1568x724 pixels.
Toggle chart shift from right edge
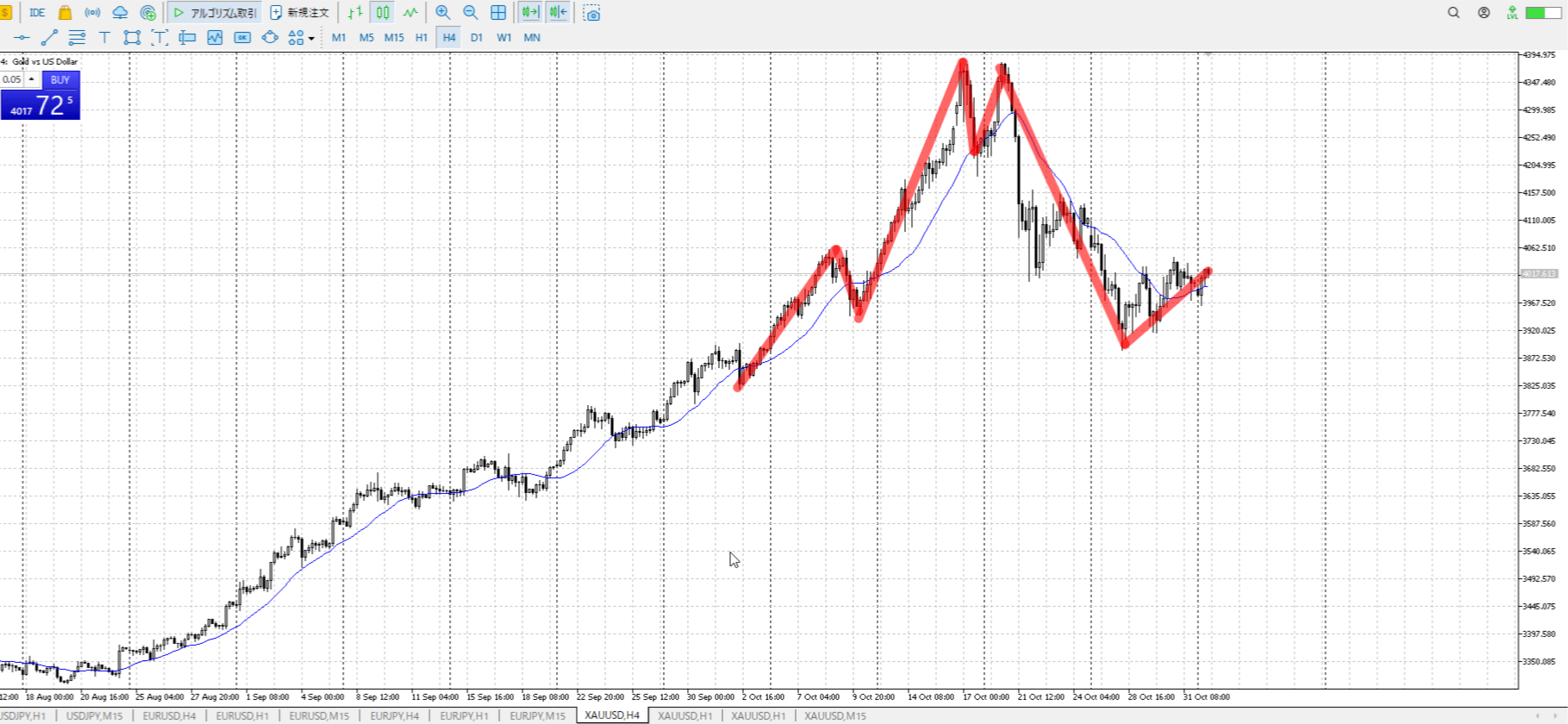coord(559,13)
